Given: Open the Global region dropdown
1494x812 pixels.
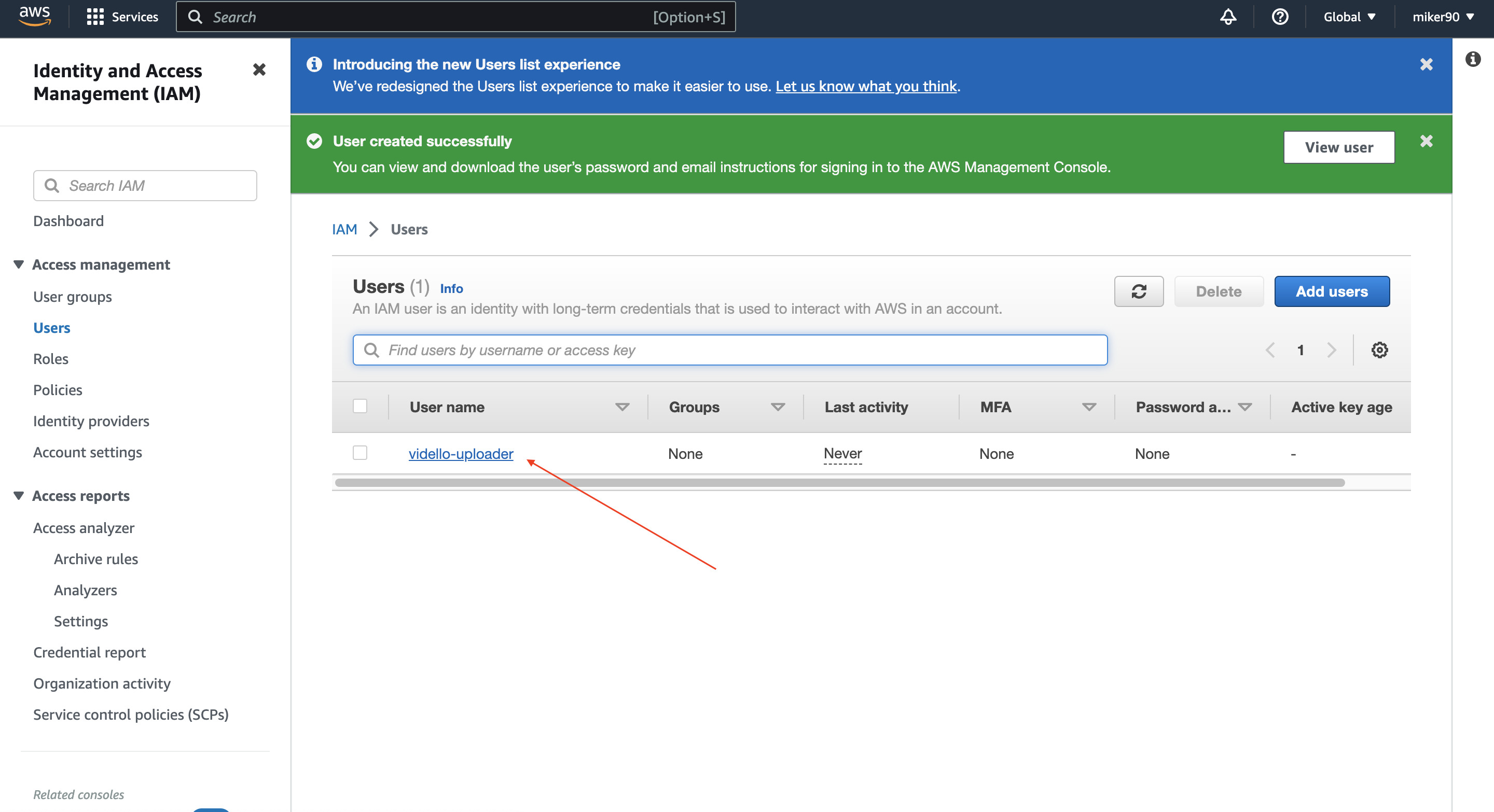Looking at the screenshot, I should coord(1349,17).
